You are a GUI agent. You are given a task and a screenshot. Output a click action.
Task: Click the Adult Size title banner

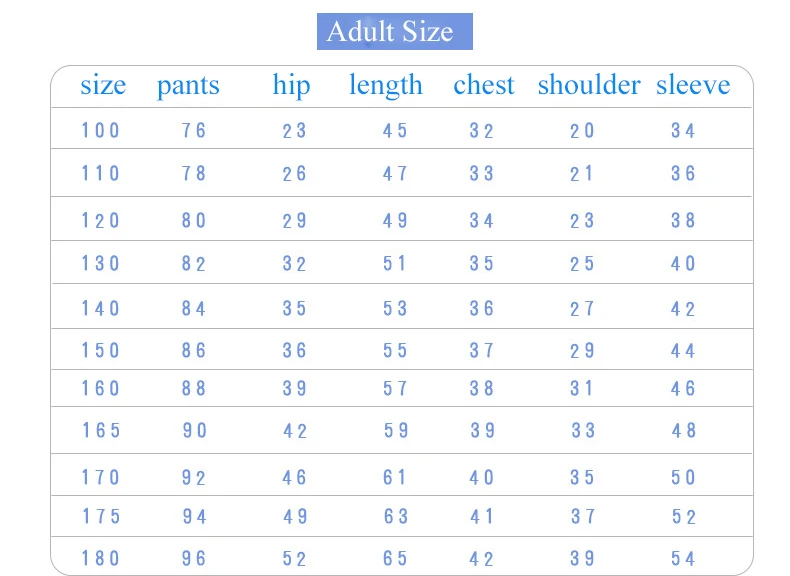click(394, 31)
